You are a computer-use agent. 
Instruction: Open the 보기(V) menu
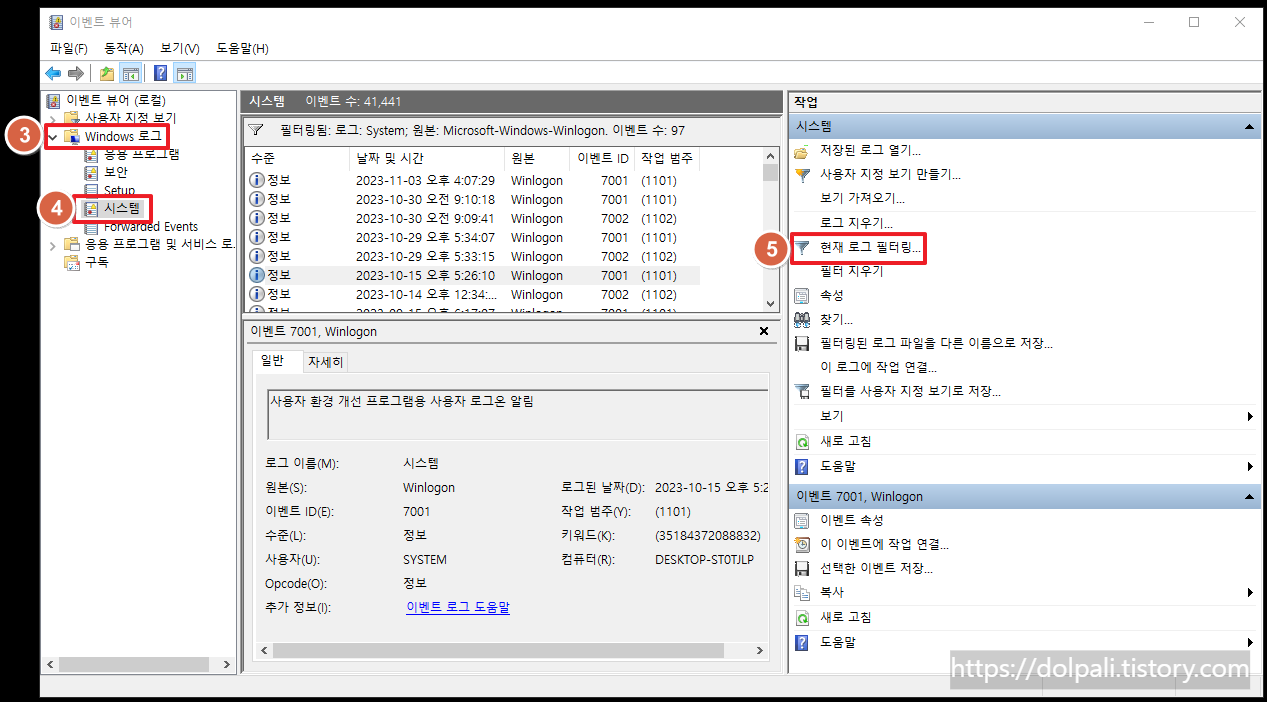pos(177,48)
